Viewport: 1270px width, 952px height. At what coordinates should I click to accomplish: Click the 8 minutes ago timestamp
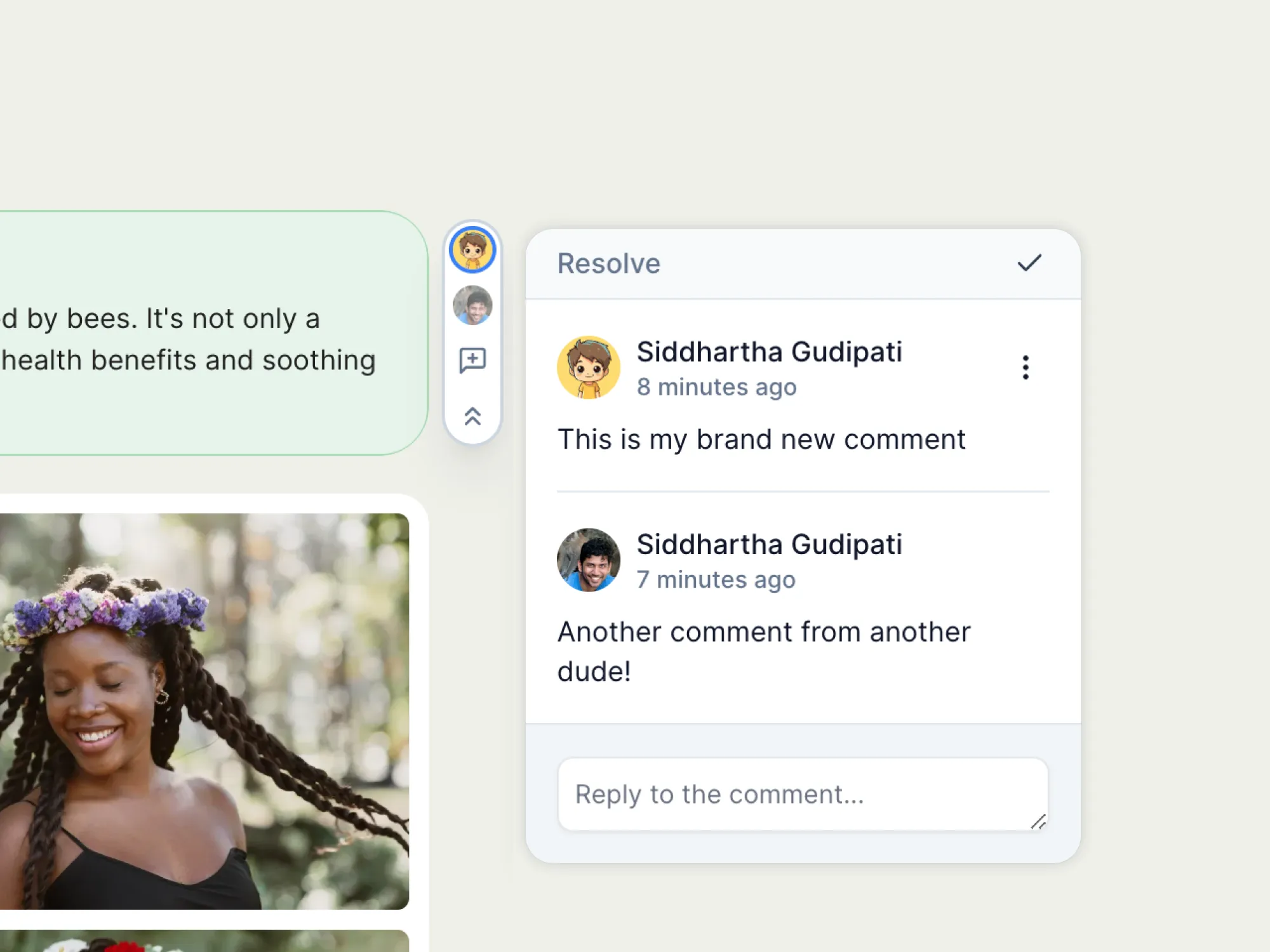pos(717,387)
